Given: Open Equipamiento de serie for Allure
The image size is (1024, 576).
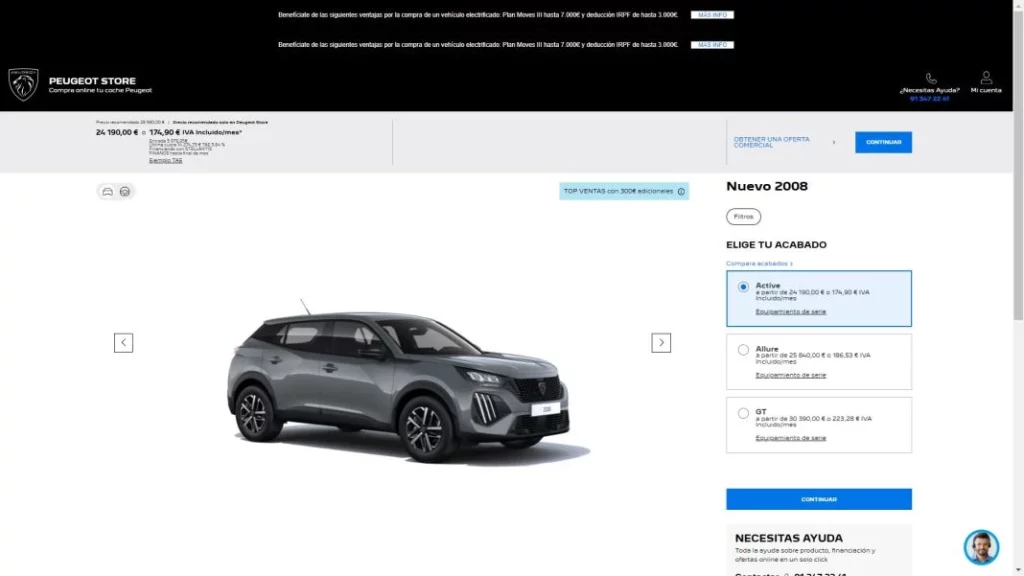Looking at the screenshot, I should point(790,375).
